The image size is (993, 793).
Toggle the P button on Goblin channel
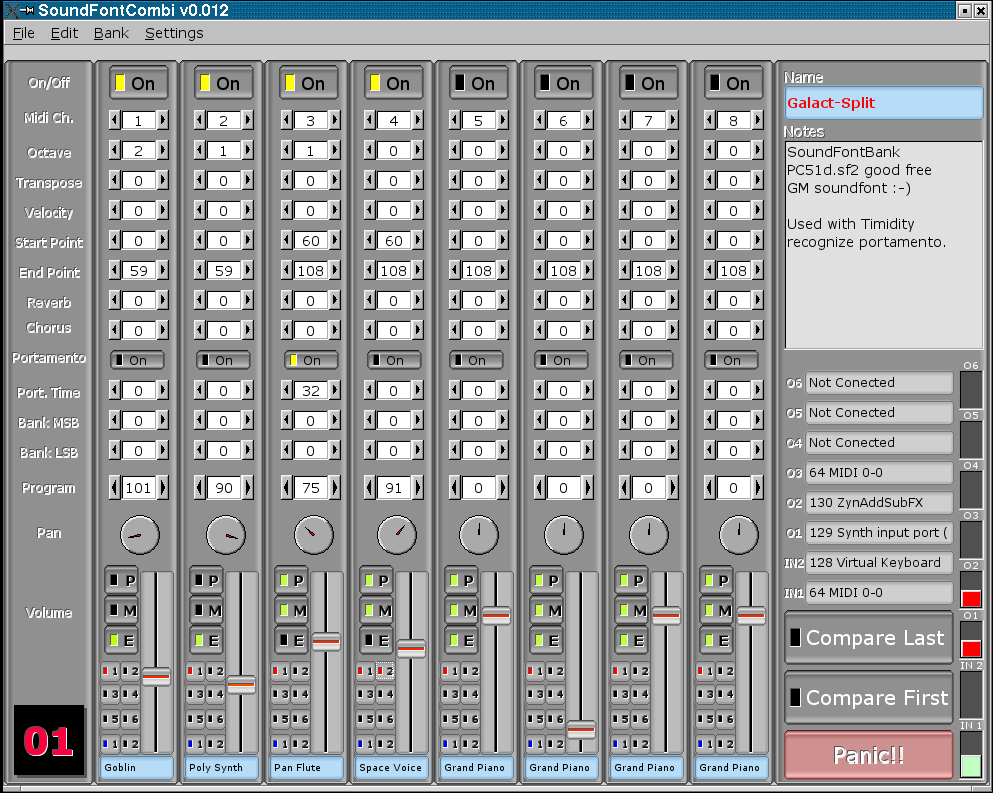point(121,580)
